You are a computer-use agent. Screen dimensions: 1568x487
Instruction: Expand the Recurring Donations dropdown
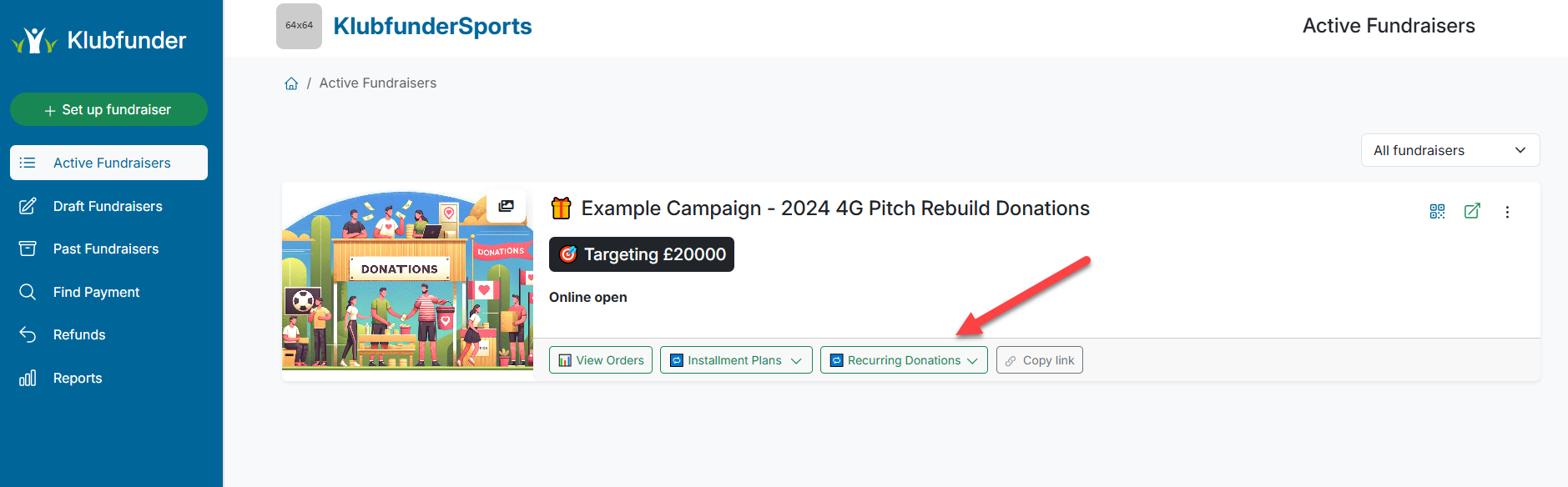[x=904, y=360]
